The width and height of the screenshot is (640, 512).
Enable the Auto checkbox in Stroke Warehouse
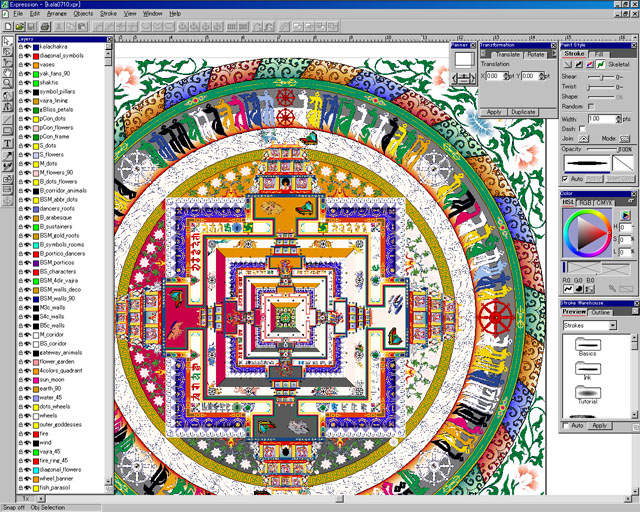pyautogui.click(x=566, y=425)
